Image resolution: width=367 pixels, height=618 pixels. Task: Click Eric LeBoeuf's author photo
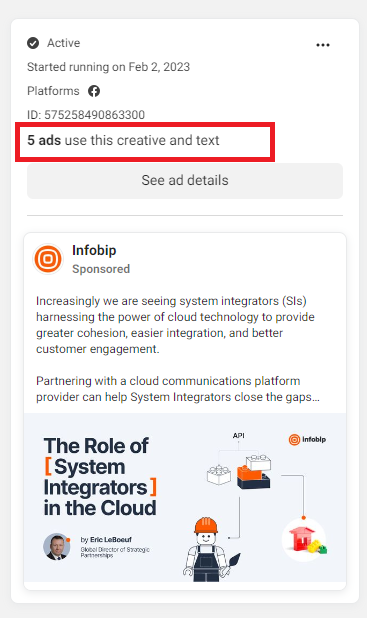[56, 547]
